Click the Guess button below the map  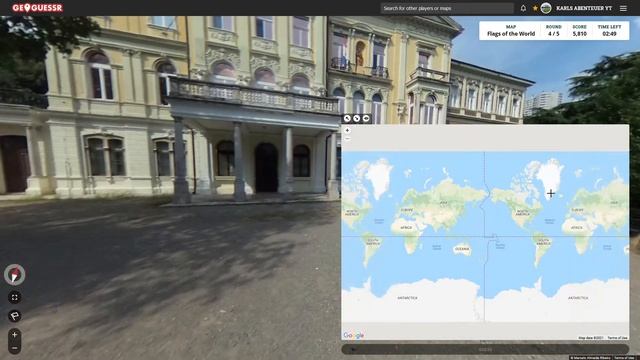tap(485, 349)
